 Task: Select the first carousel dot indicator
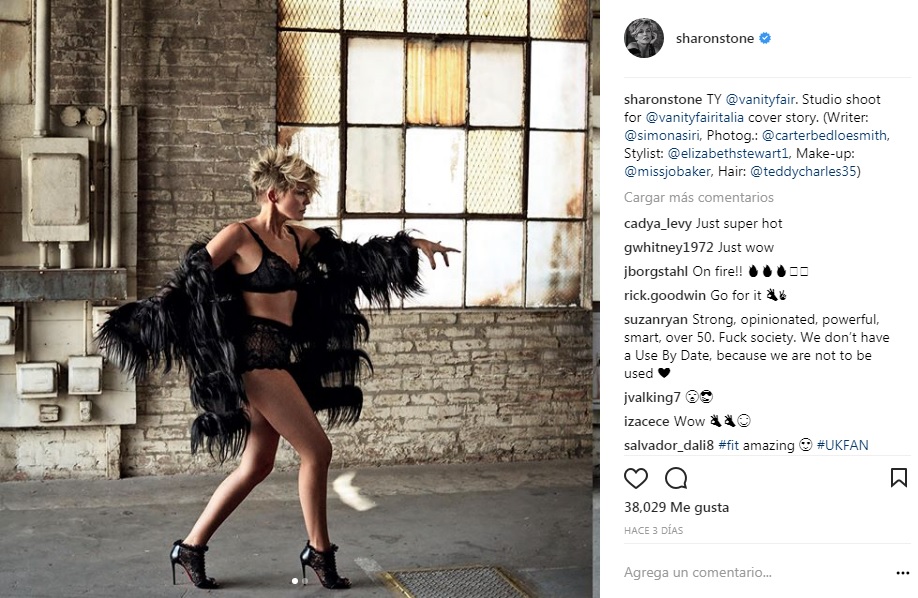(294, 581)
